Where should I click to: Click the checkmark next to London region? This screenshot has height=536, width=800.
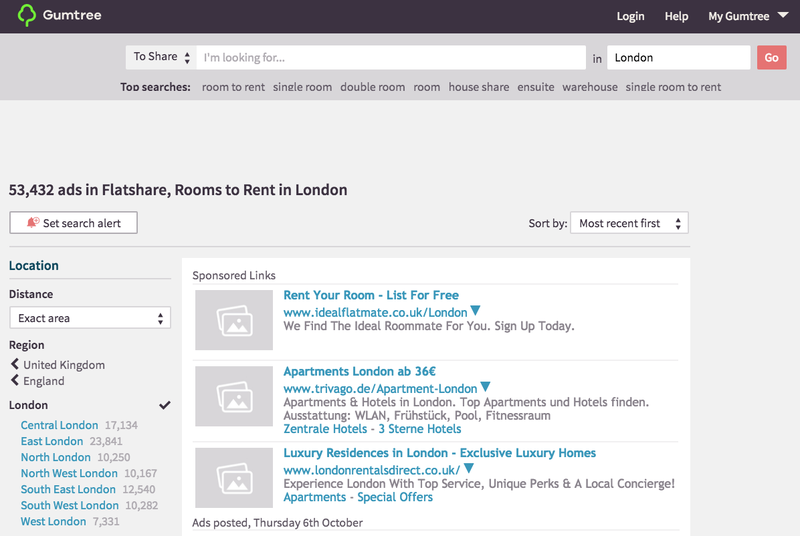tap(165, 405)
